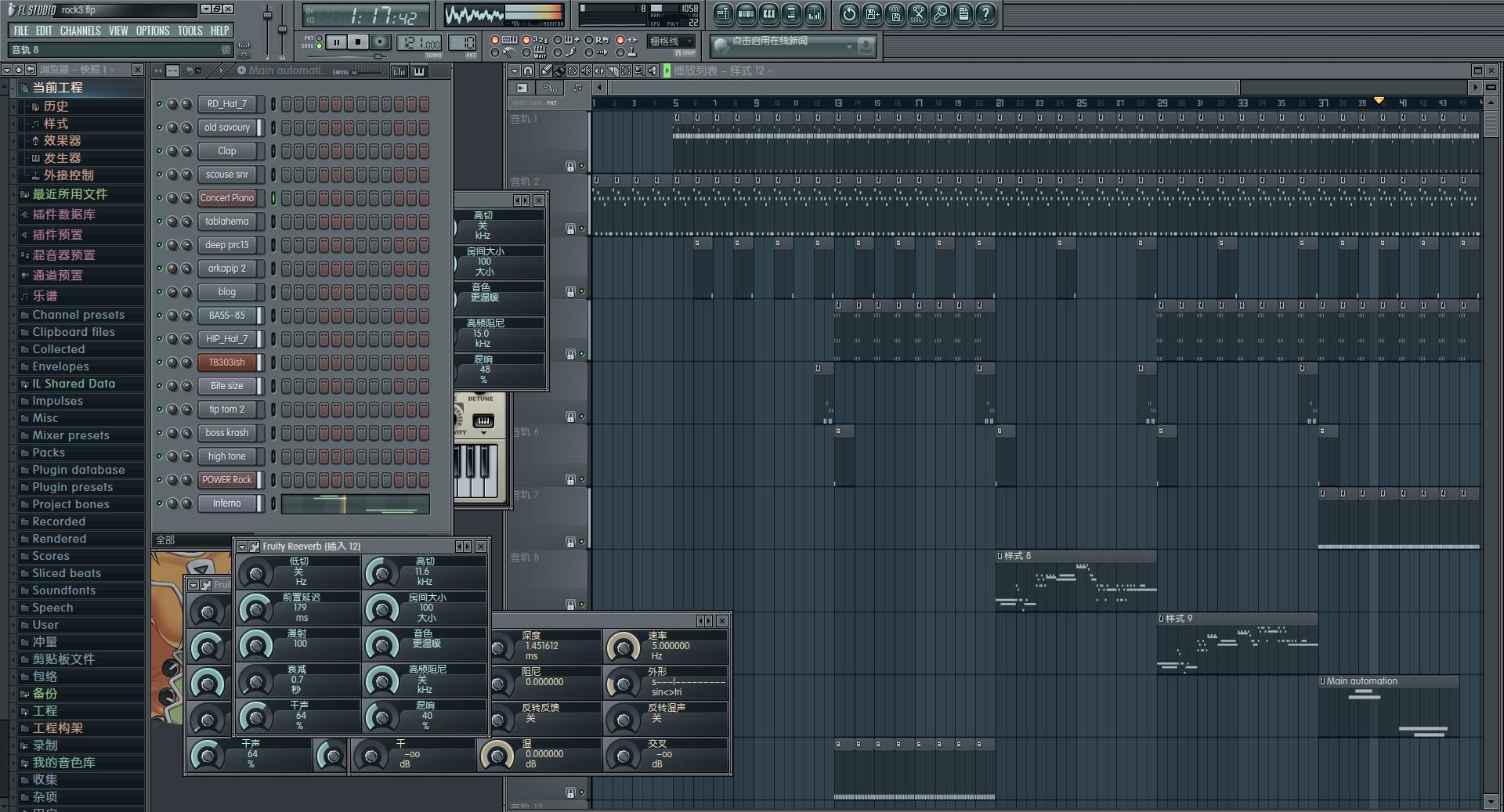This screenshot has height=812, width=1504.
Task: Click the POWER Rock channel button
Action: click(227, 480)
